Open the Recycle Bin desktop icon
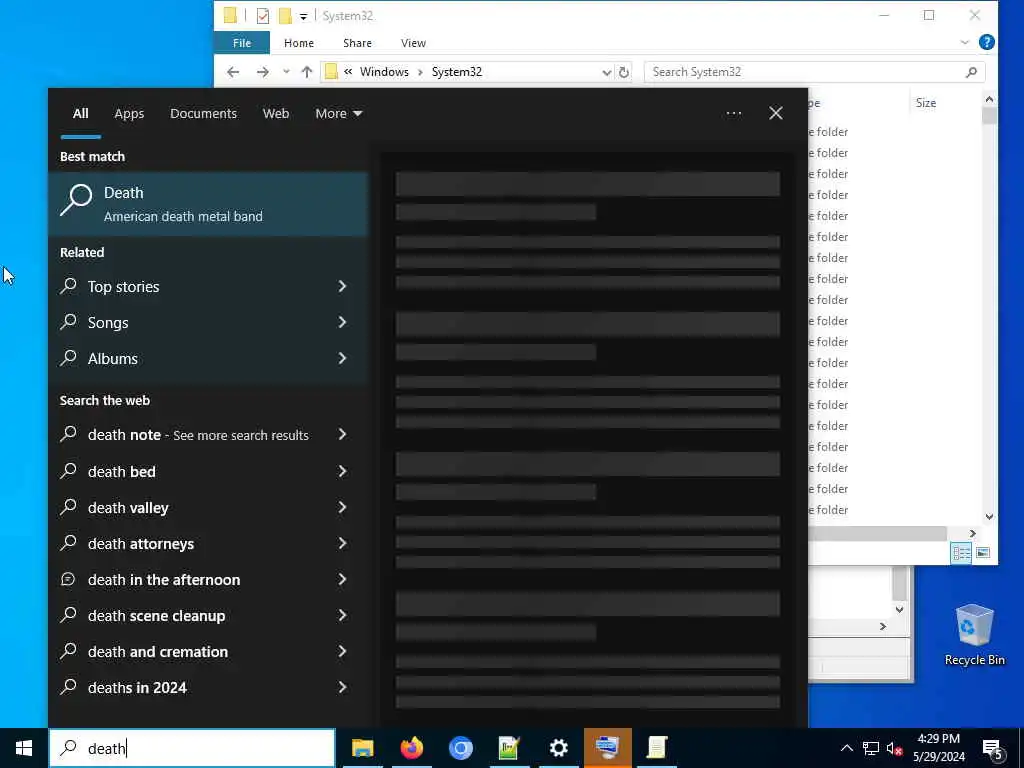1024x768 pixels. pyautogui.click(x=974, y=635)
